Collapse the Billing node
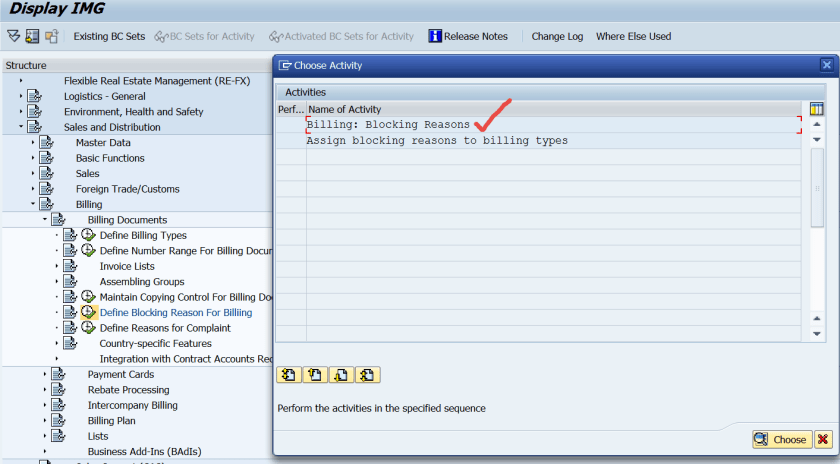The image size is (840, 464). click(33, 204)
